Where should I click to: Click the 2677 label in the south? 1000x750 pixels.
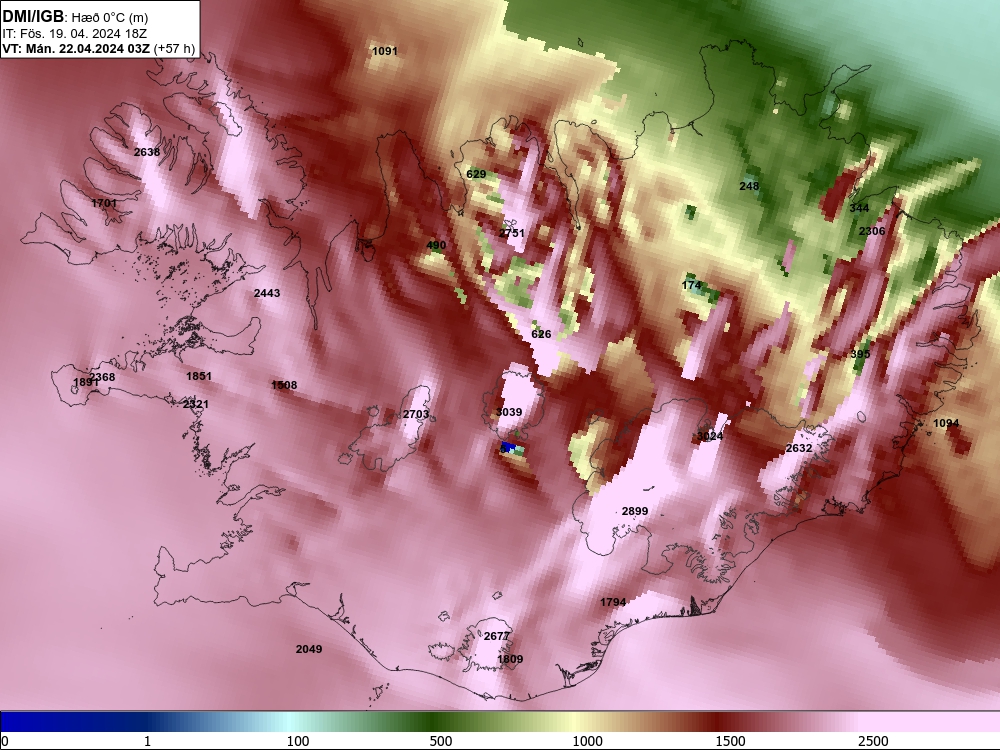[x=497, y=636]
